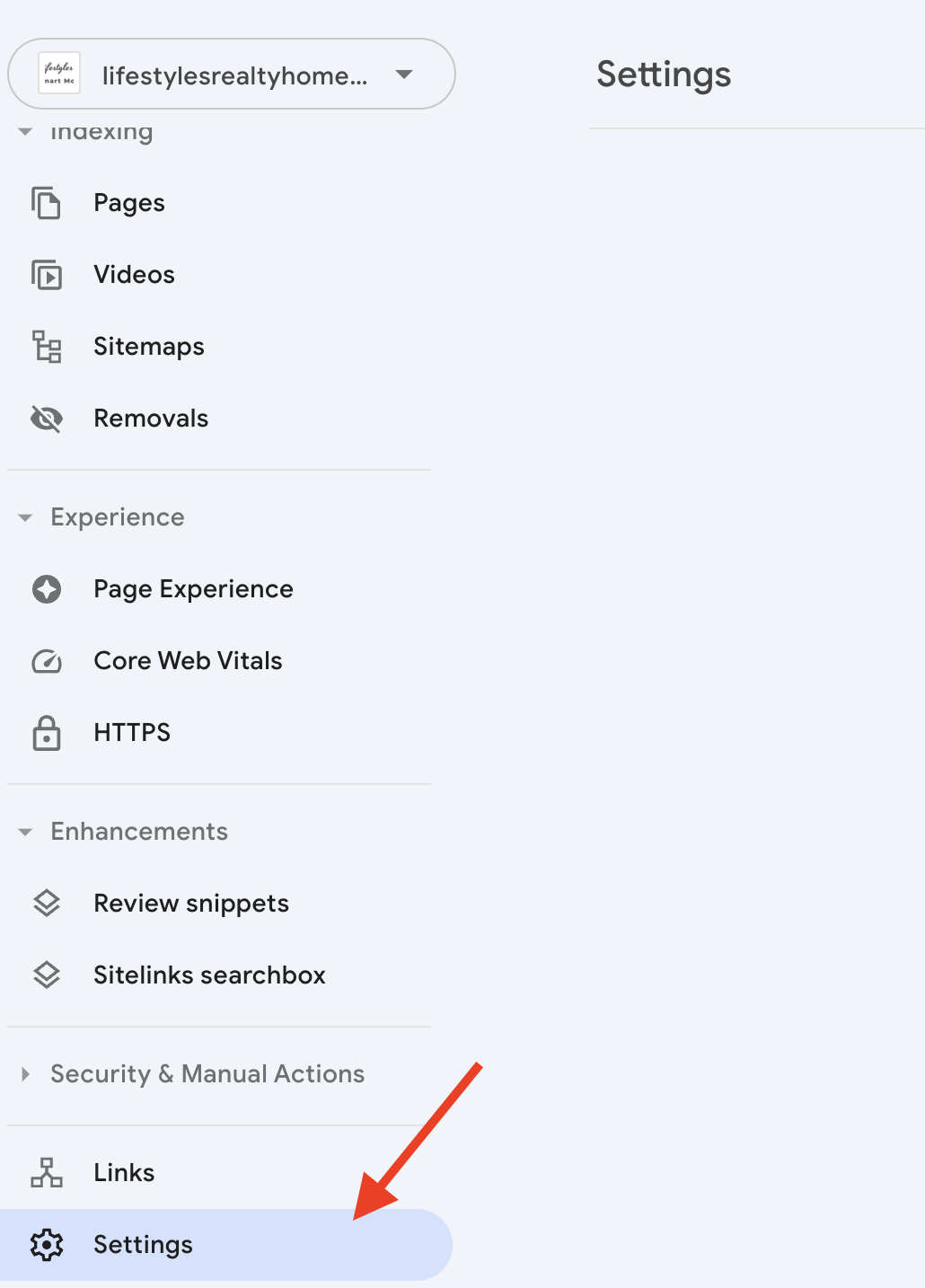This screenshot has height=1288, width=925.
Task: Collapse the Indexing section arrow
Action: coord(25,132)
